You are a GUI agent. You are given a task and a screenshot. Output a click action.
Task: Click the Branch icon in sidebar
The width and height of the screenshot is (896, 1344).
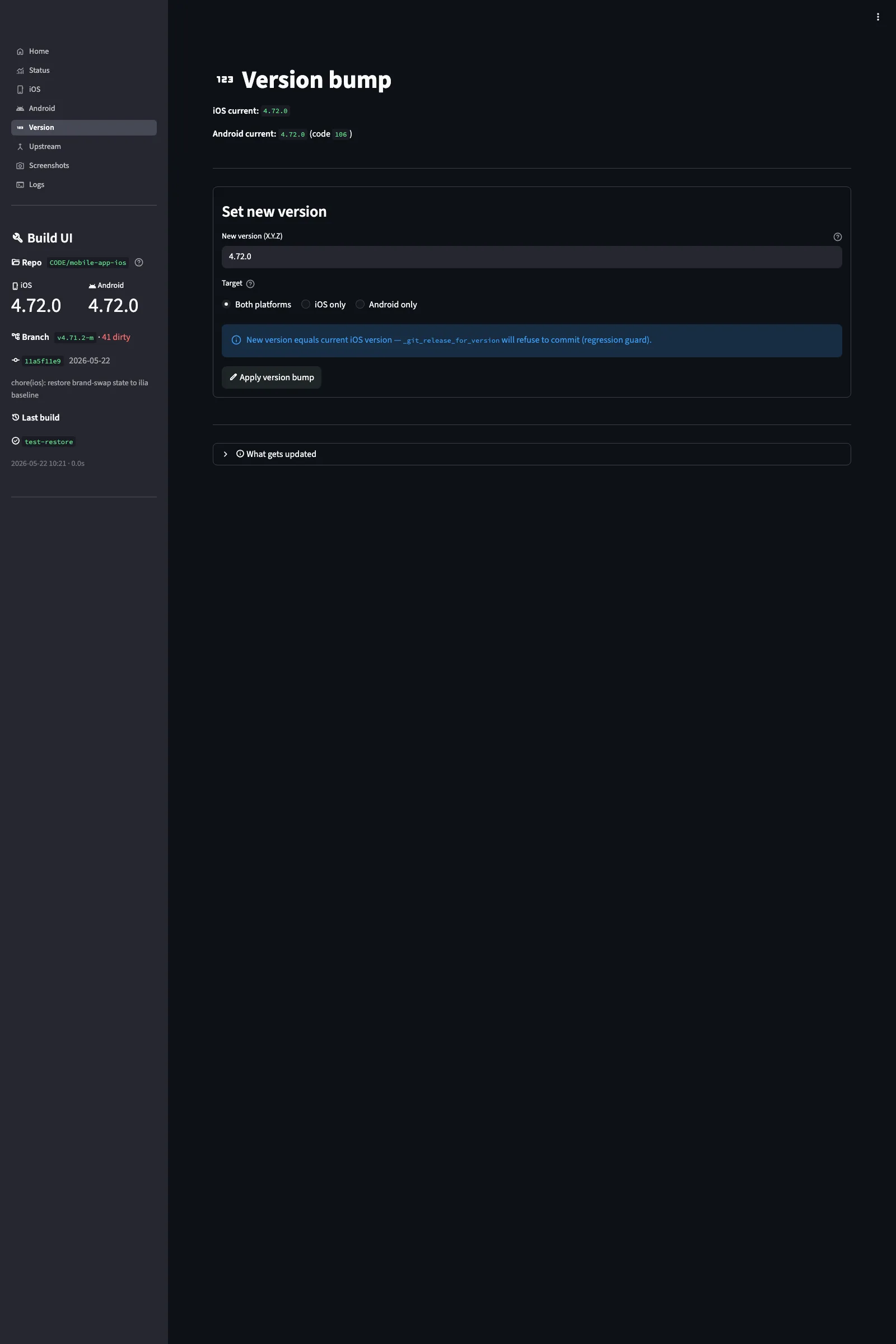(x=16, y=337)
